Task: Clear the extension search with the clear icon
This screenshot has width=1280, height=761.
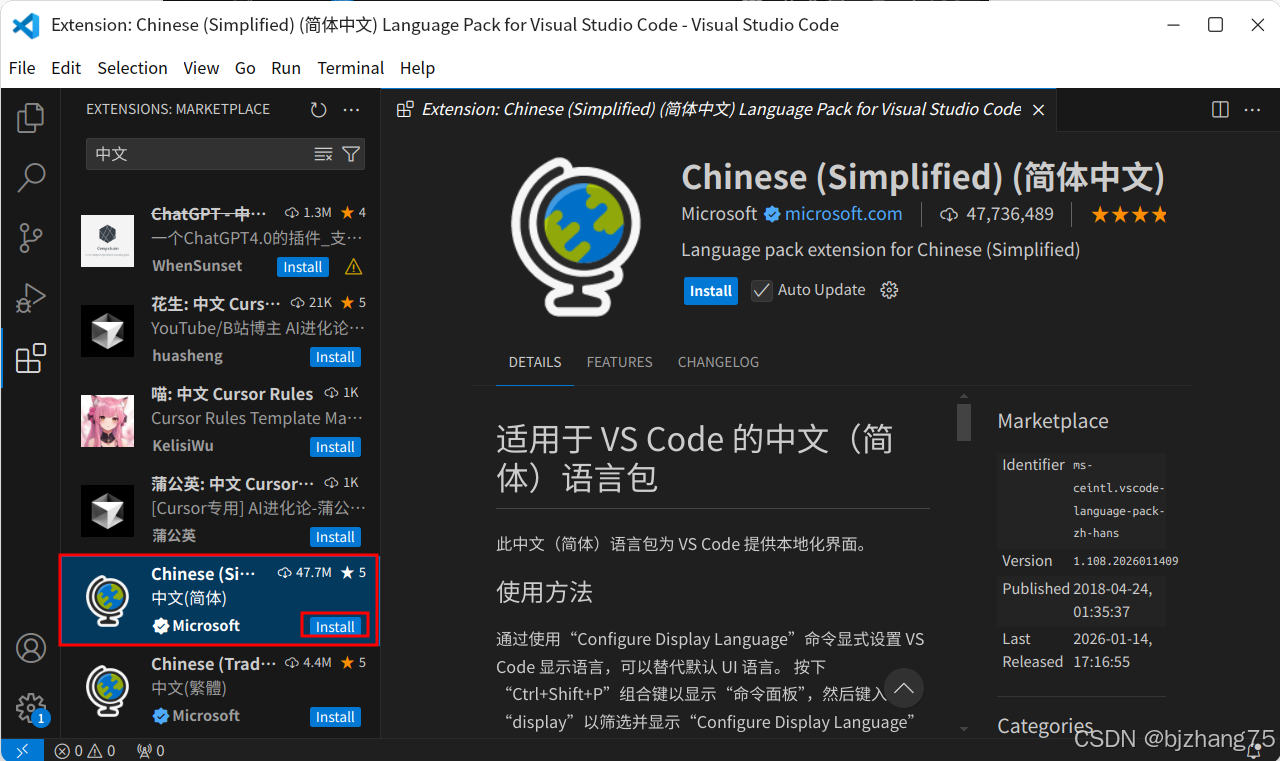Action: tap(323, 154)
